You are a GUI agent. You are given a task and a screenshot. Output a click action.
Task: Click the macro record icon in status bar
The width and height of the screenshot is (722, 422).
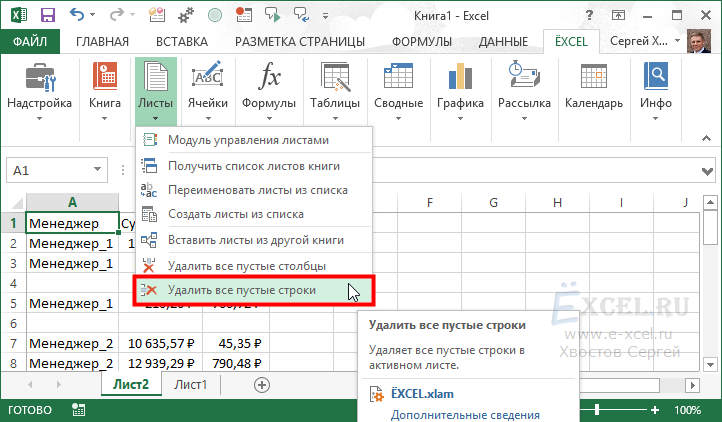point(78,410)
